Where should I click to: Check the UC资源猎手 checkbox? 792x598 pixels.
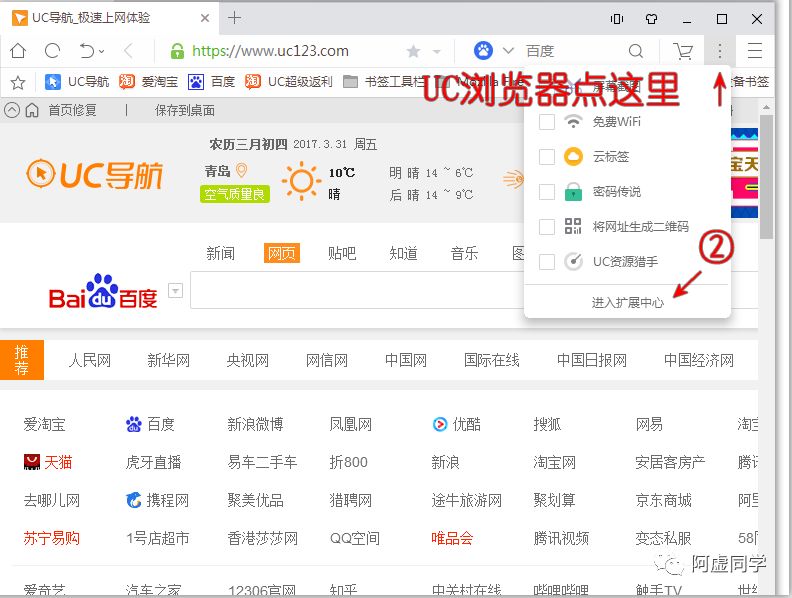[547, 262]
